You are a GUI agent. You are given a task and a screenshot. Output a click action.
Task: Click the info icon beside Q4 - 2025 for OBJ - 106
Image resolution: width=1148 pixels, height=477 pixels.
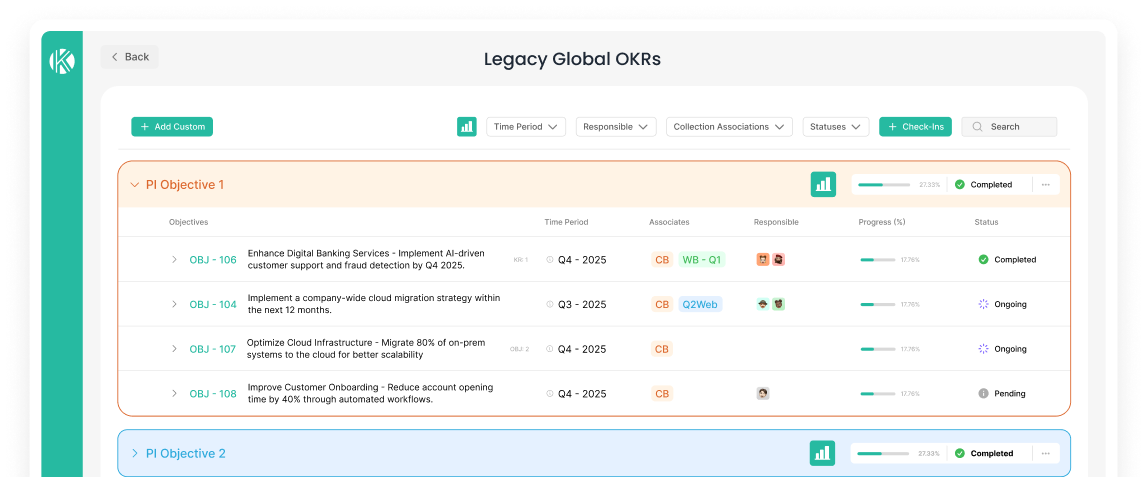coord(550,260)
